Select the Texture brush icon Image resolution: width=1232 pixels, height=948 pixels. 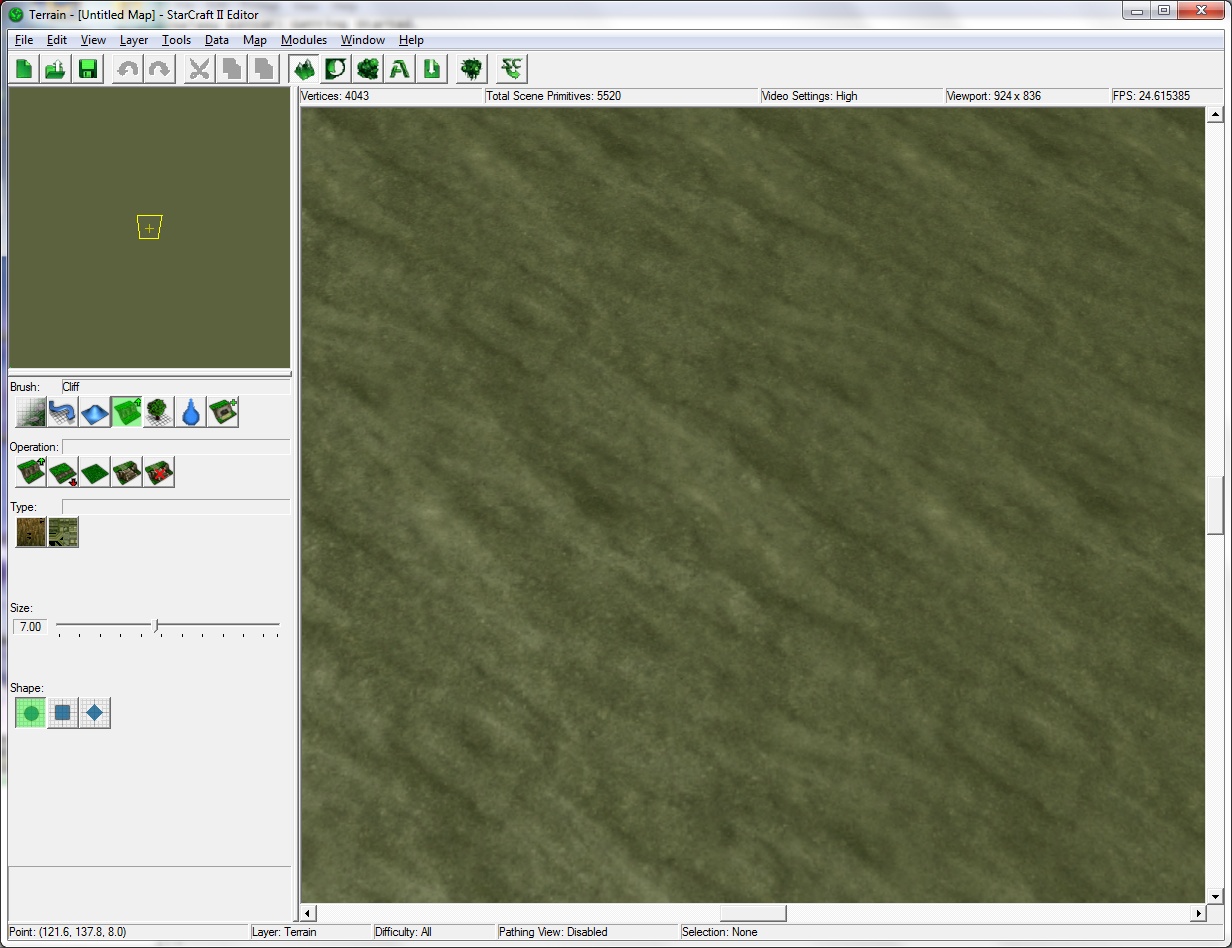(x=31, y=412)
